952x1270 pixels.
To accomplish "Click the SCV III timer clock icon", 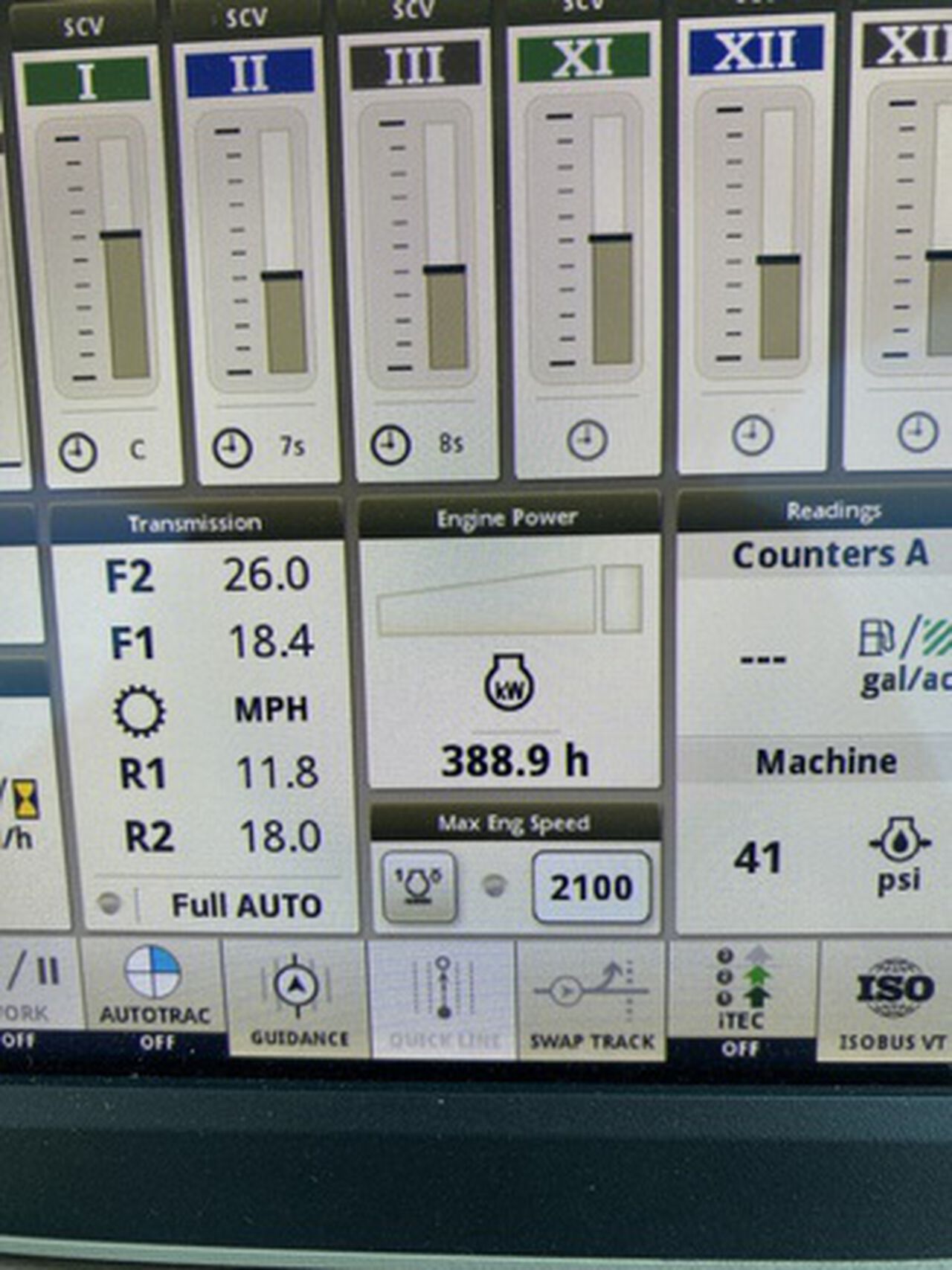I will point(390,445).
